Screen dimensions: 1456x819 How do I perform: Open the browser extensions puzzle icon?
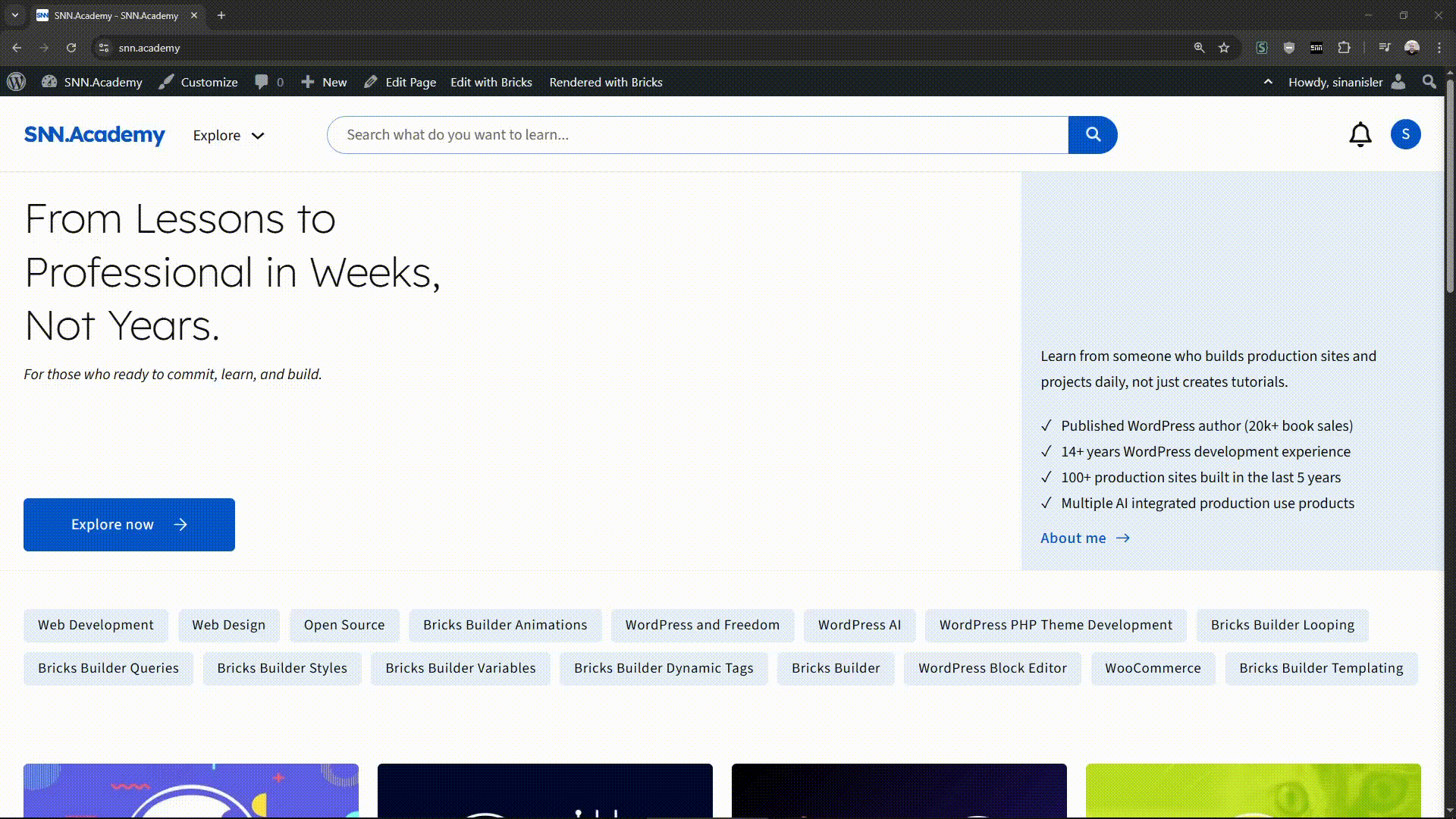pos(1344,48)
